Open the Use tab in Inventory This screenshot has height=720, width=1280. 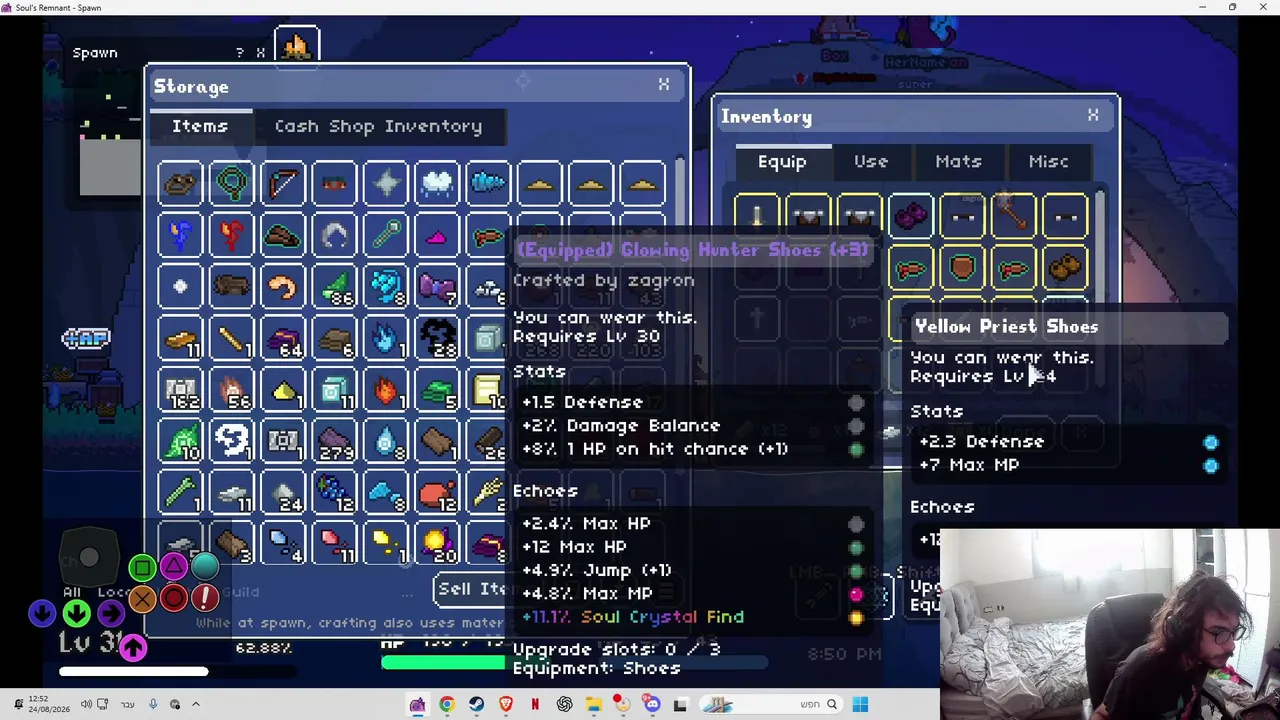pos(870,162)
